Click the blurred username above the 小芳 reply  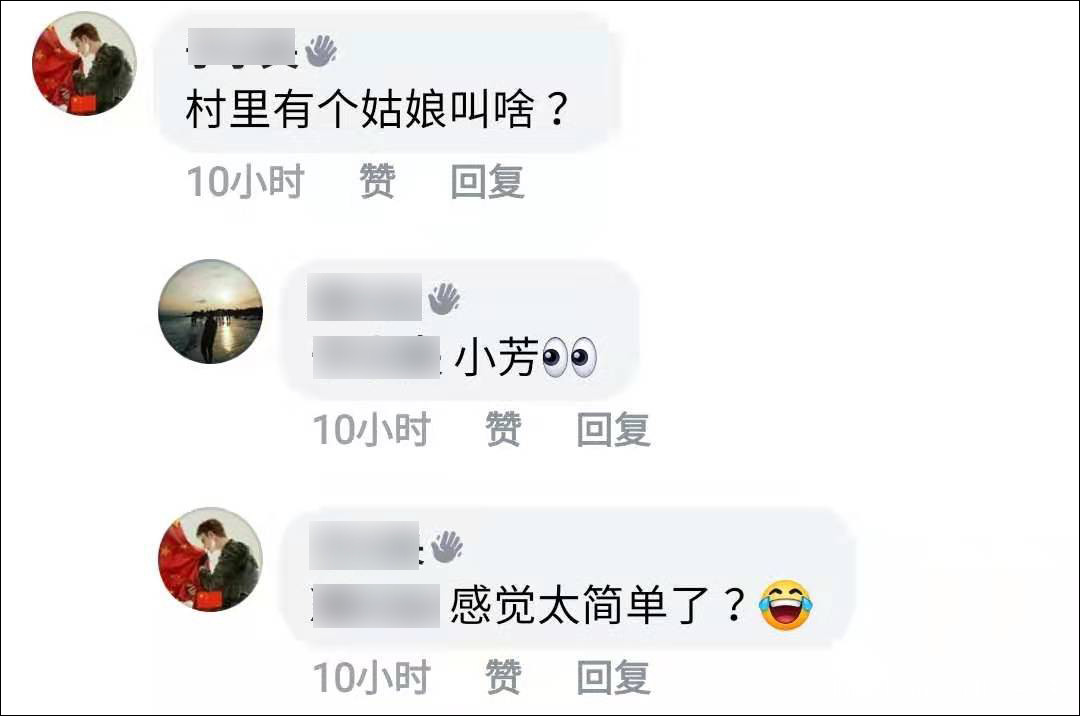[364, 297]
